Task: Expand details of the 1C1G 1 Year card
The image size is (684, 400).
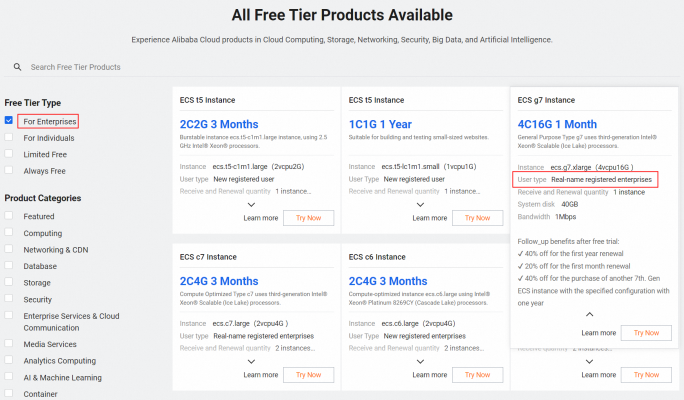Action: pos(420,205)
